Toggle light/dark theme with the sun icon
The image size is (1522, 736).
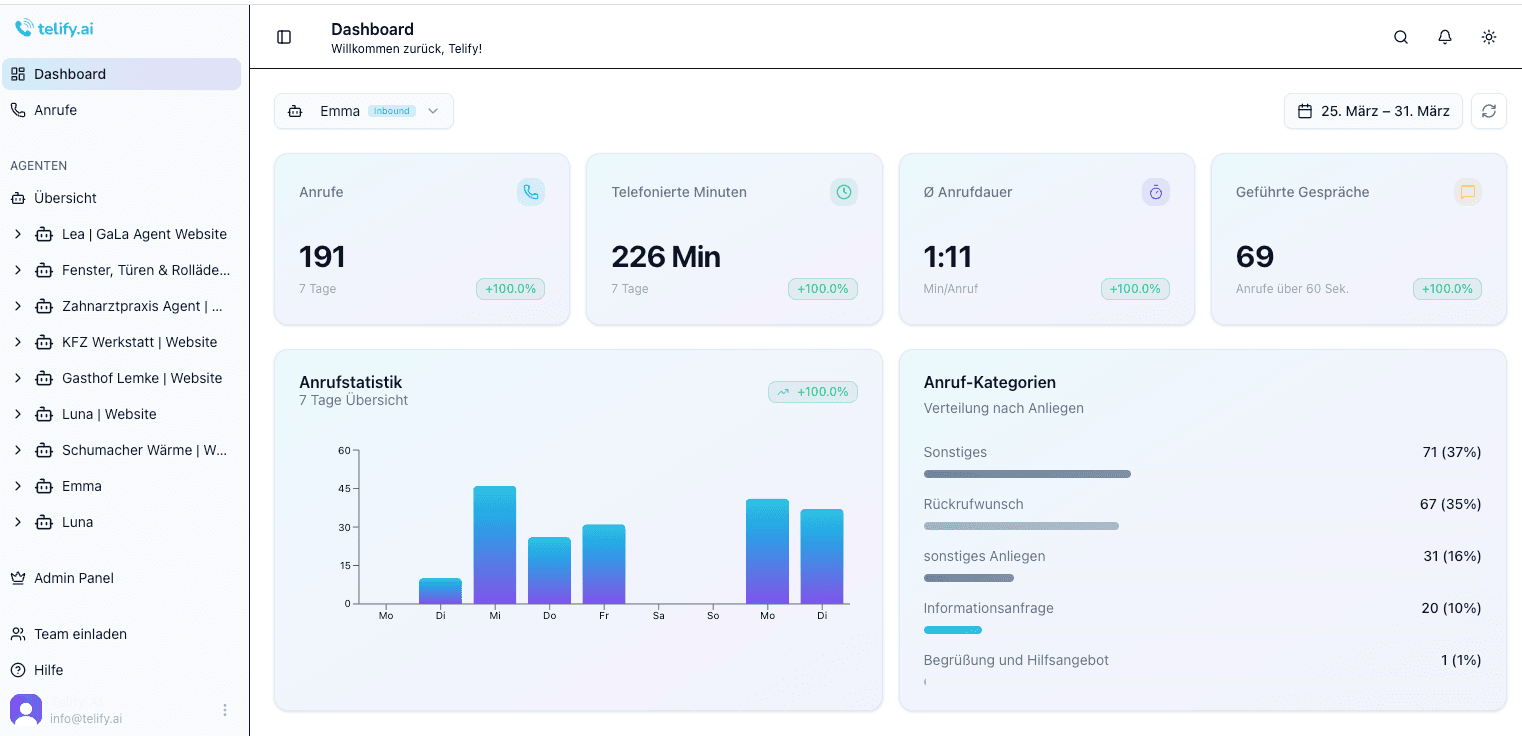[x=1488, y=36]
